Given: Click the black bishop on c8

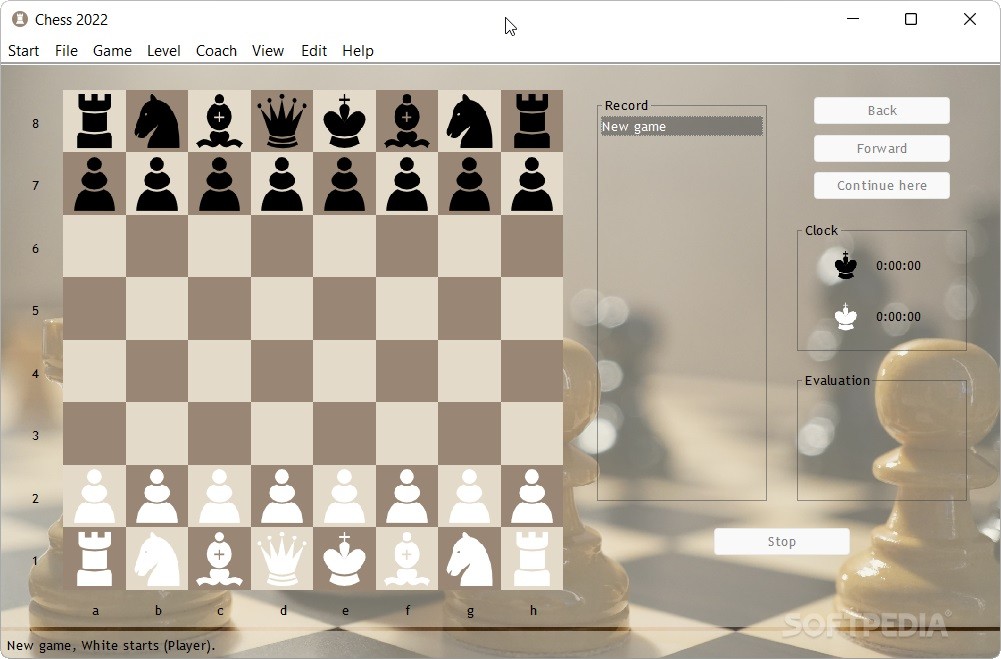Looking at the screenshot, I should click(x=219, y=121).
